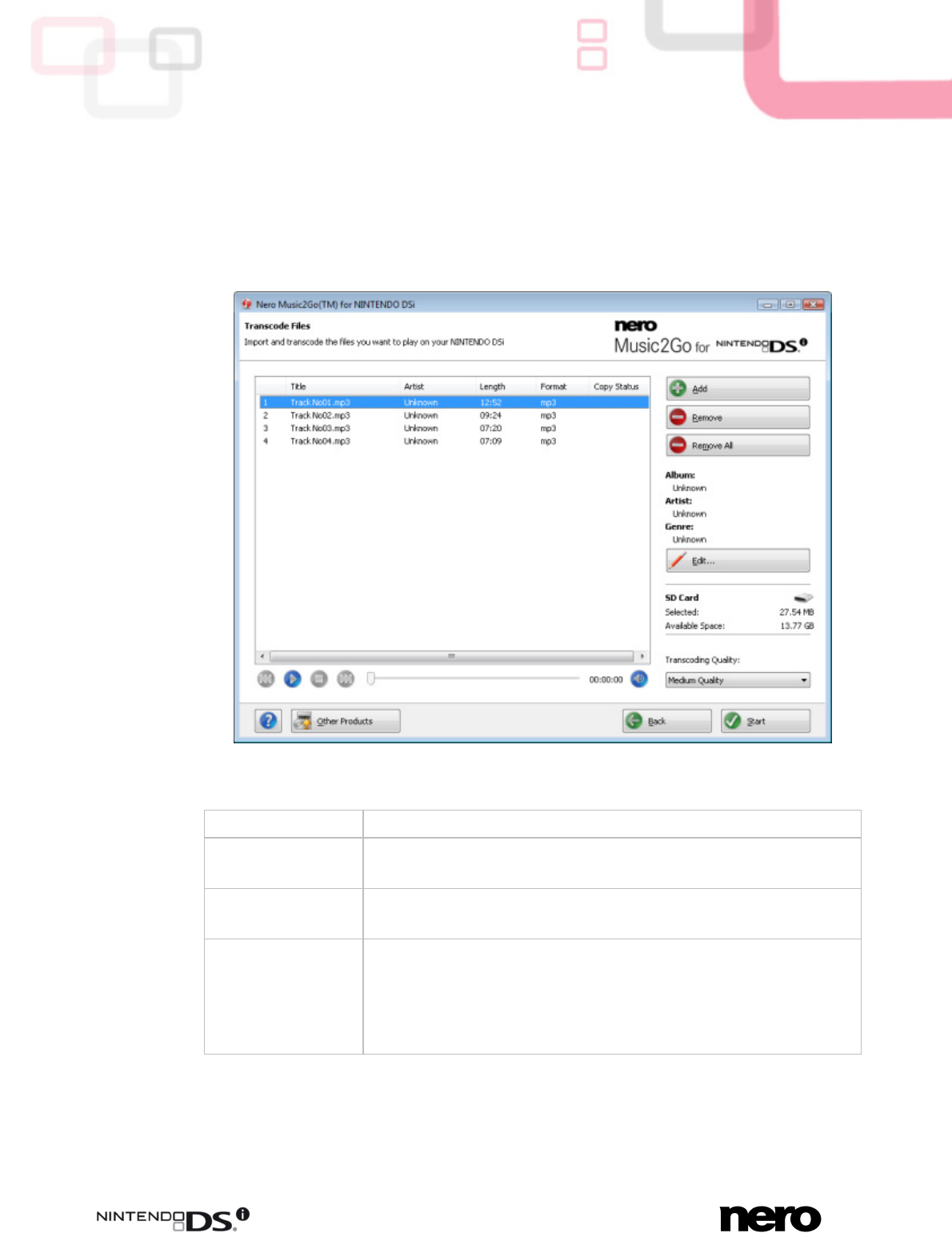Click the 07:09 length cell
The width and height of the screenshot is (952, 1241).
490,441
